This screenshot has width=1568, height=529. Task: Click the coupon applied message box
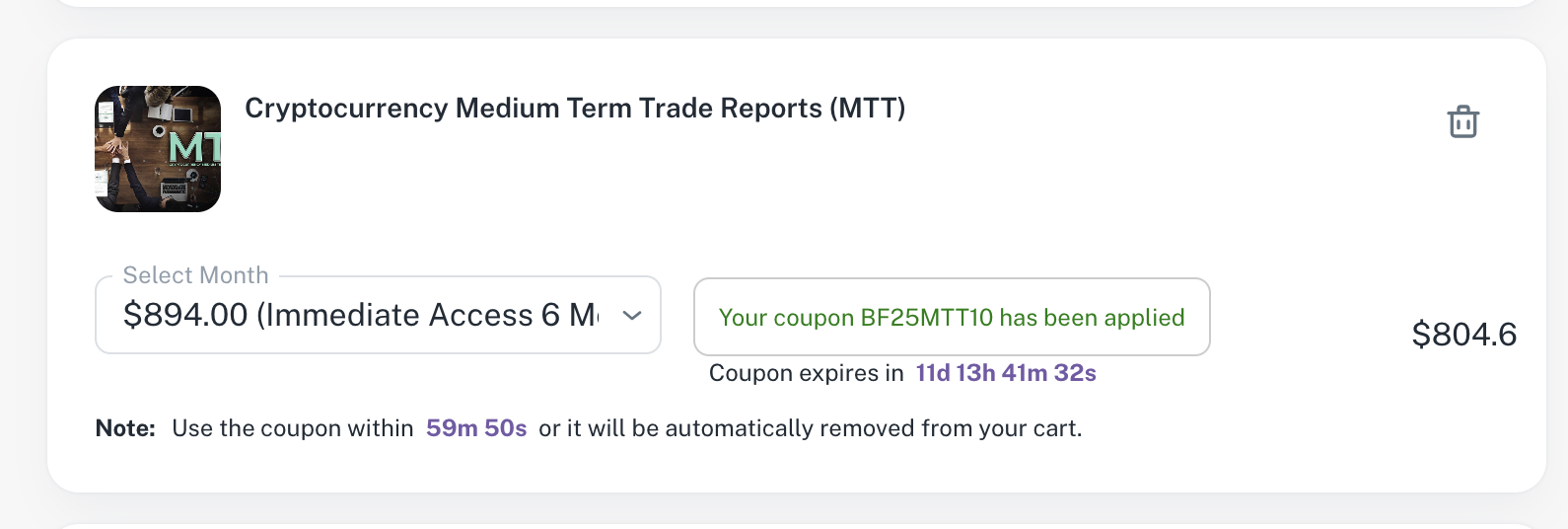click(x=952, y=317)
